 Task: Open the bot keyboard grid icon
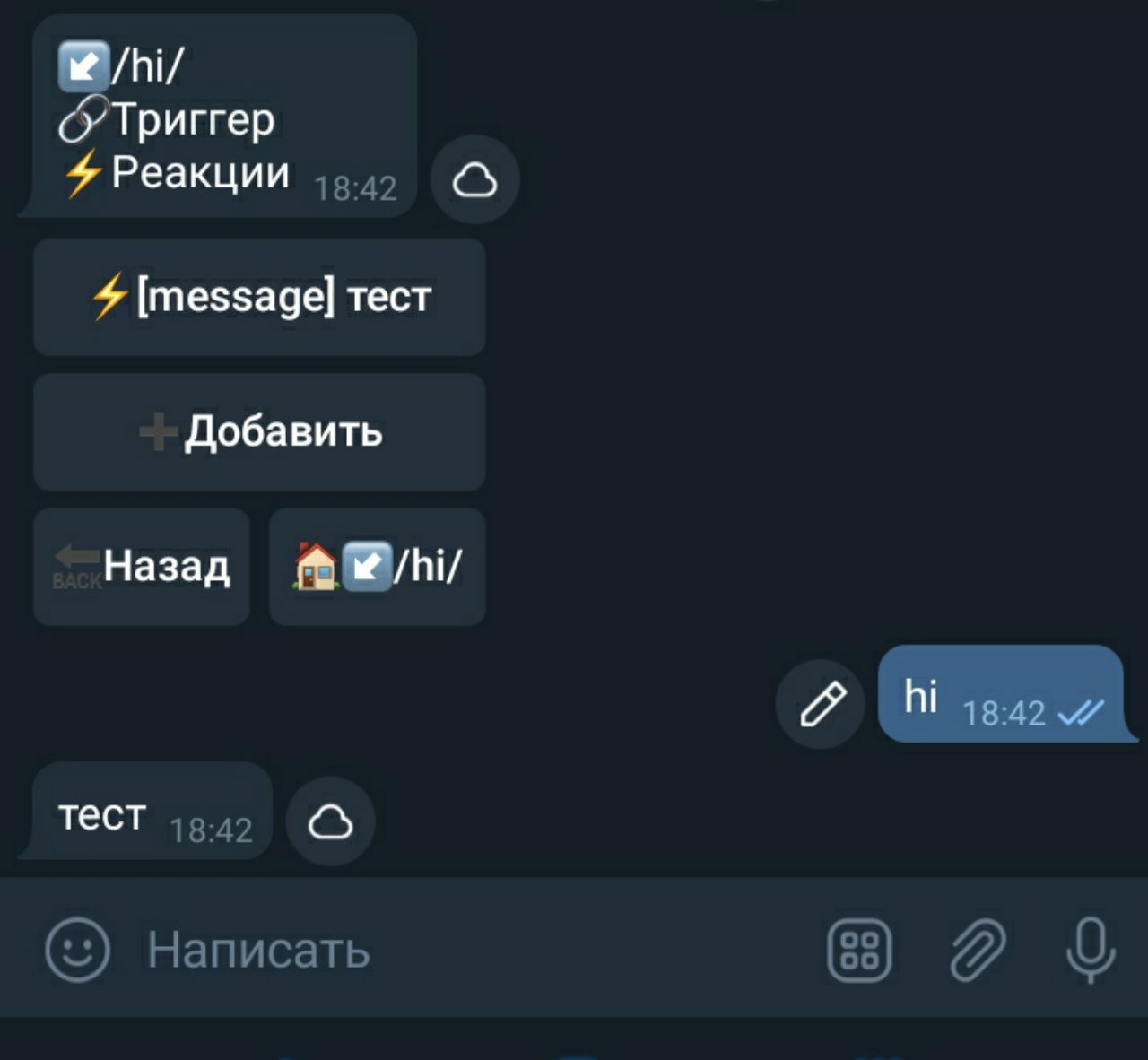click(x=859, y=950)
